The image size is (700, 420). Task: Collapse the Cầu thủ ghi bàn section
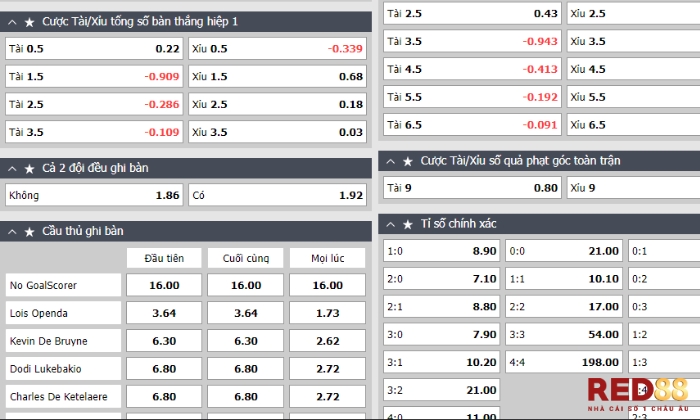[12, 232]
